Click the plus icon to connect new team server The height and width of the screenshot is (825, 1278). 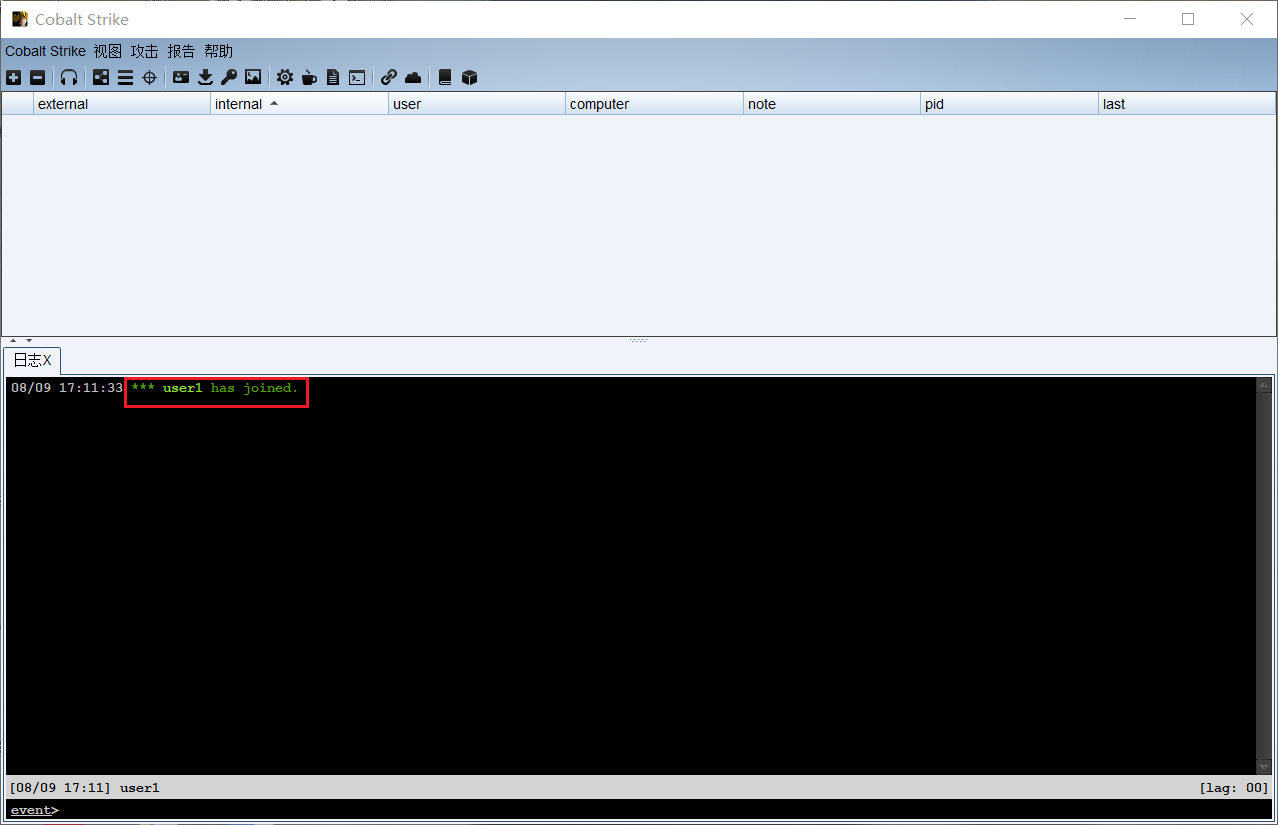click(13, 77)
